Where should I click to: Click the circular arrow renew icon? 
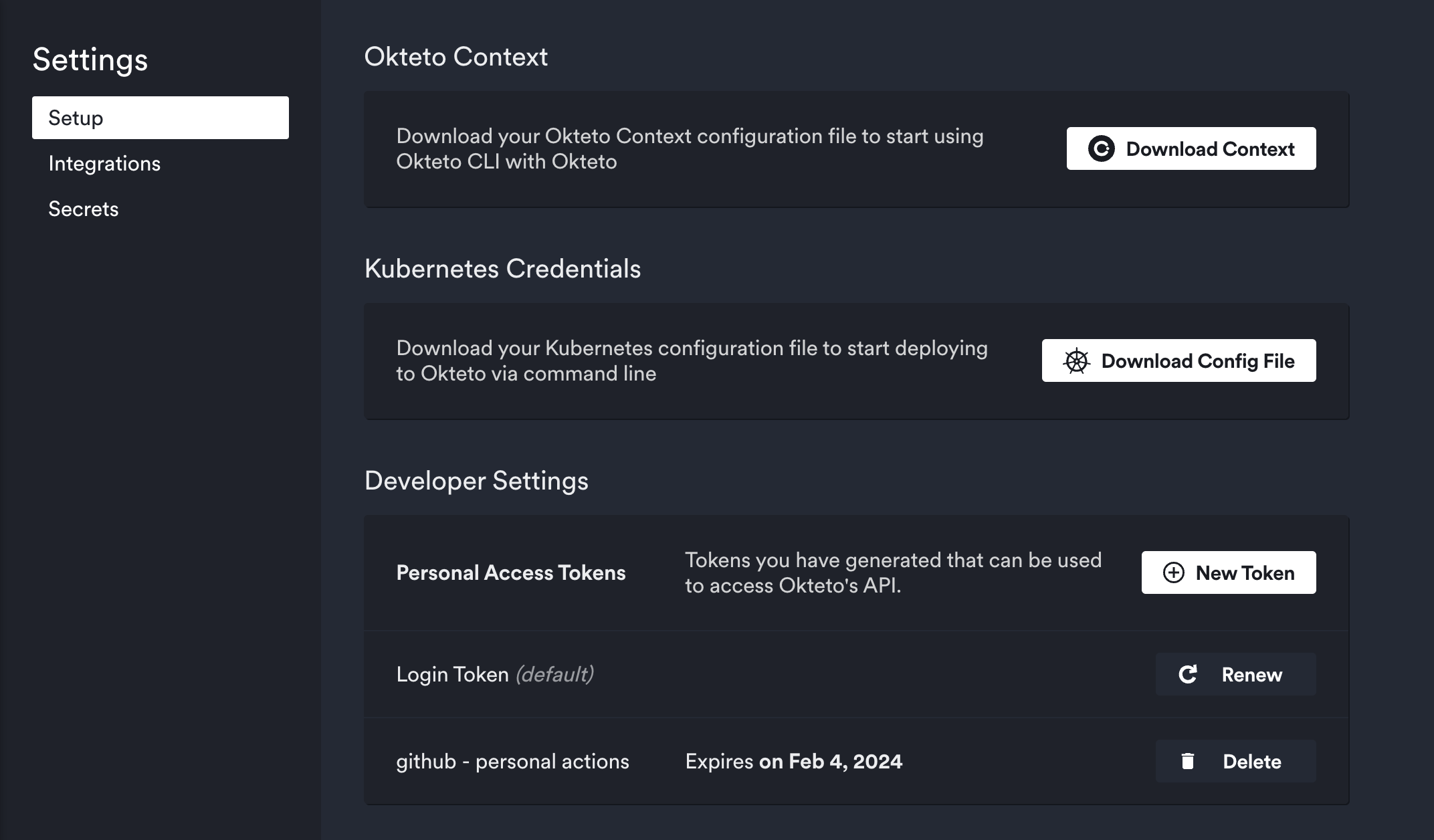point(1188,674)
